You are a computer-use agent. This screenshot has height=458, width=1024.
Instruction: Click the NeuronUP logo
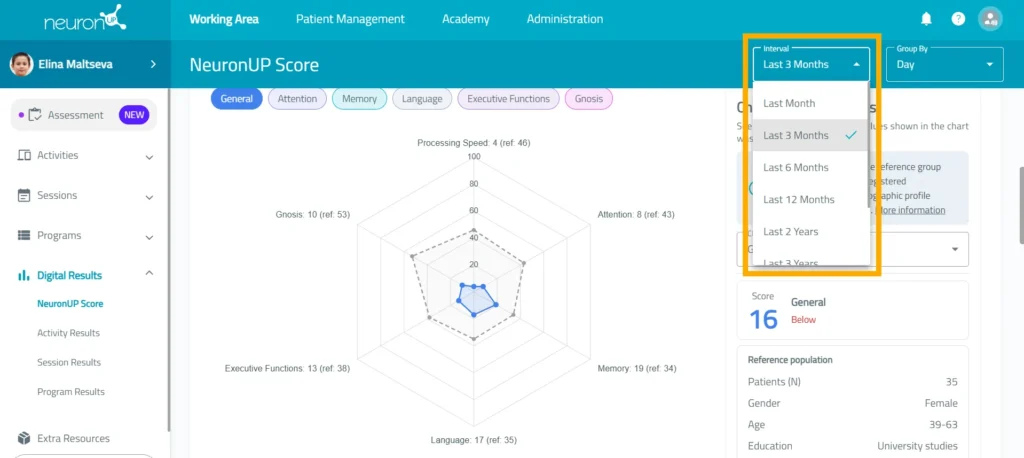[x=86, y=20]
